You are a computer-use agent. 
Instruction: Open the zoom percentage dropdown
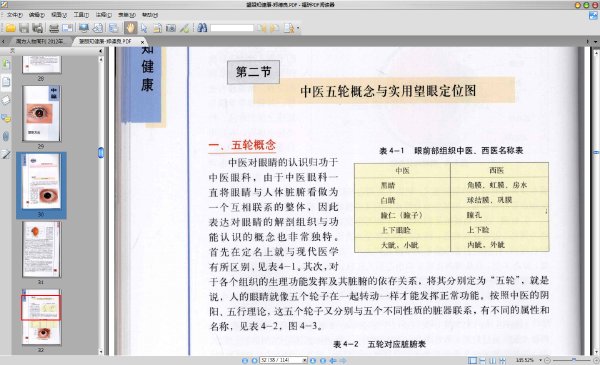pos(540,360)
